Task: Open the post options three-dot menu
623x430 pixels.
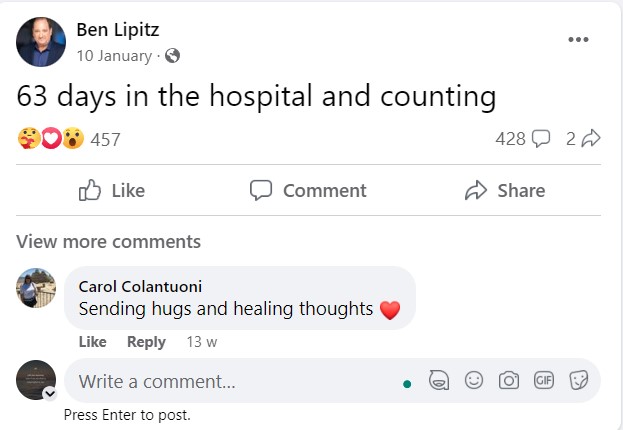Action: pos(578,39)
